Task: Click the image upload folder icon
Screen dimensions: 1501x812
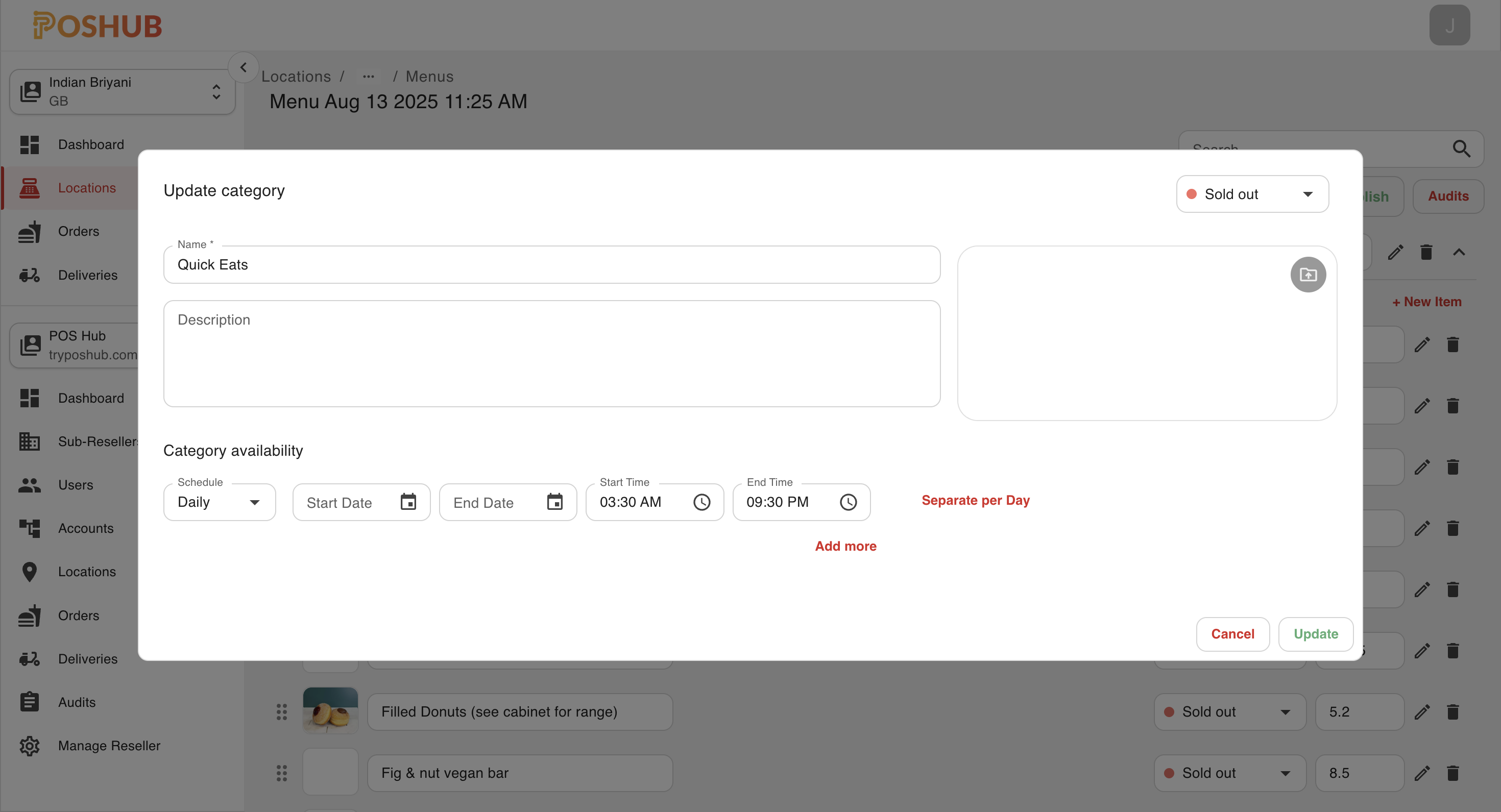Action: pos(1308,275)
